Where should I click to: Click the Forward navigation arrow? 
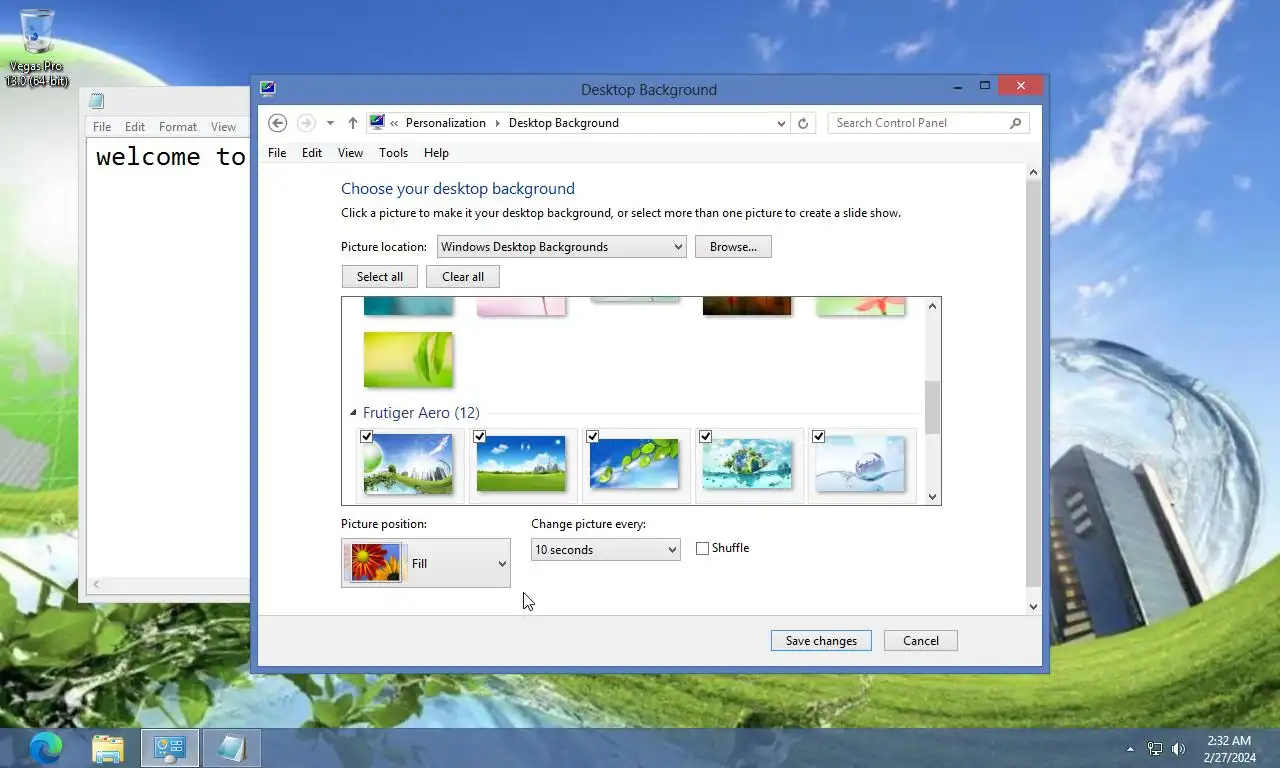306,123
